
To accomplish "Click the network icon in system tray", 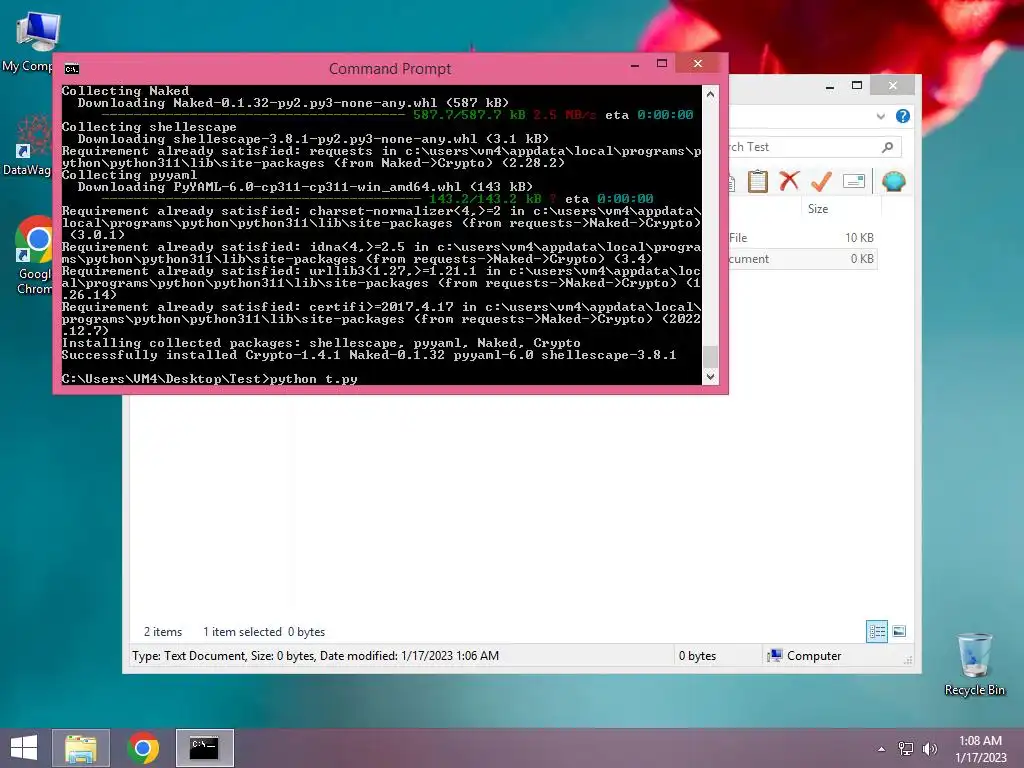I will pyautogui.click(x=906, y=749).
